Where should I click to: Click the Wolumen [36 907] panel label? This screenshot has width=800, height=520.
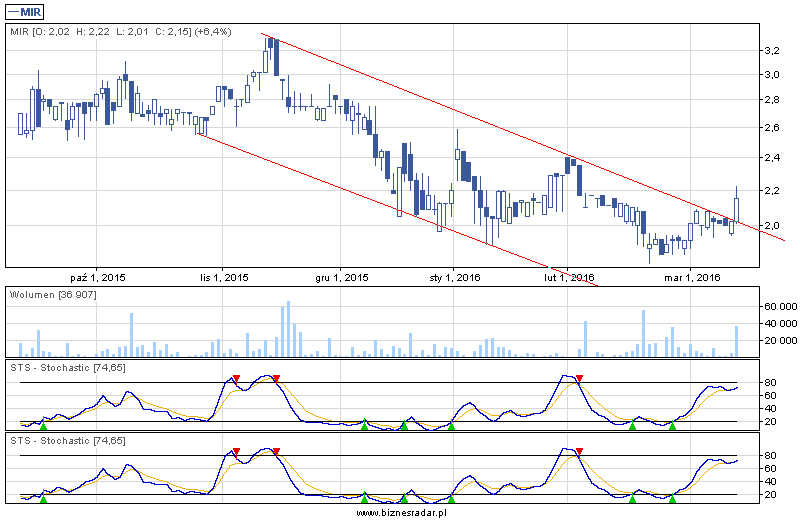click(52, 295)
